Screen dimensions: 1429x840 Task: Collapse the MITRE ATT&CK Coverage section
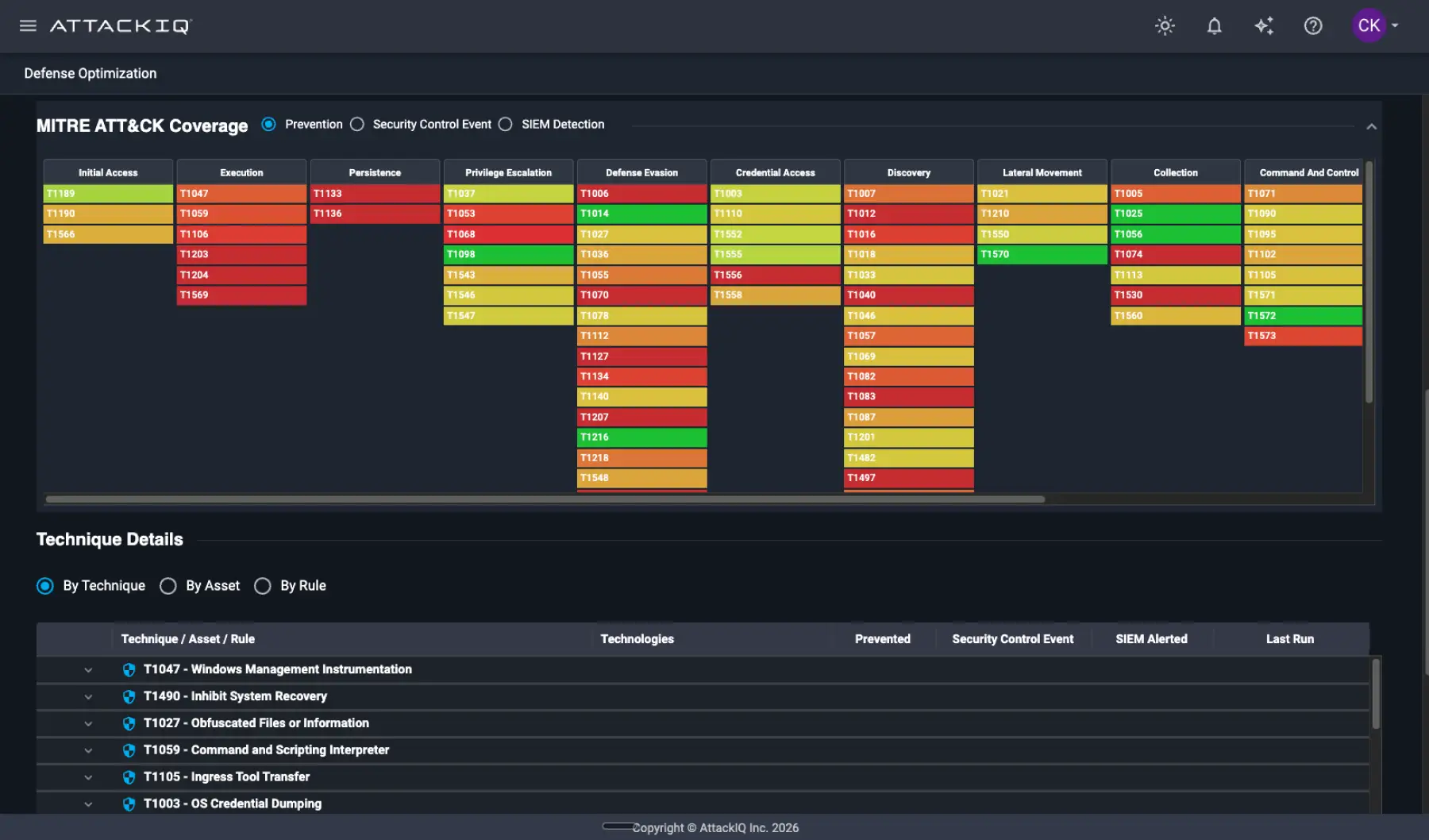(1371, 126)
